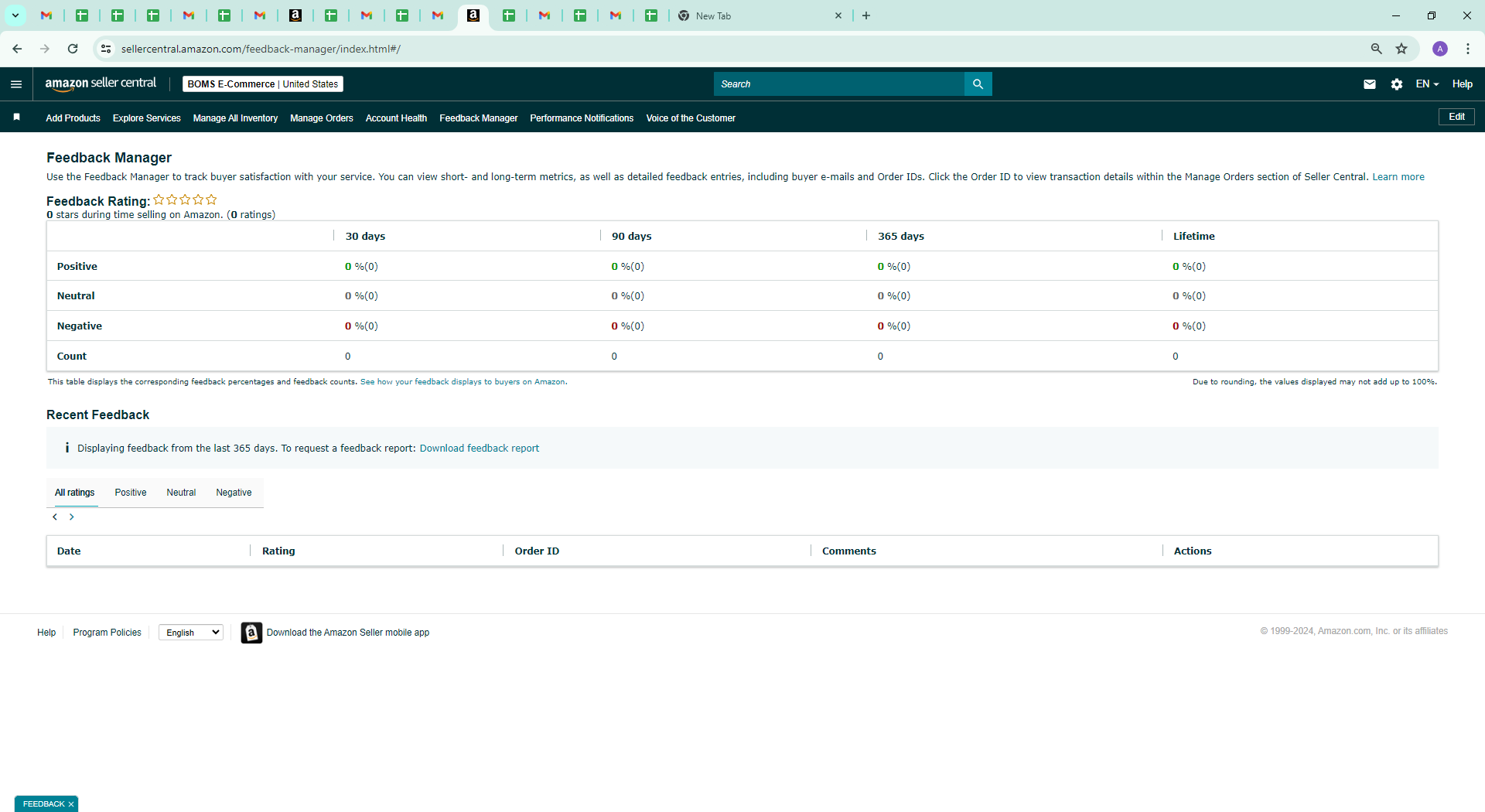View site information icon in address bar

106,49
